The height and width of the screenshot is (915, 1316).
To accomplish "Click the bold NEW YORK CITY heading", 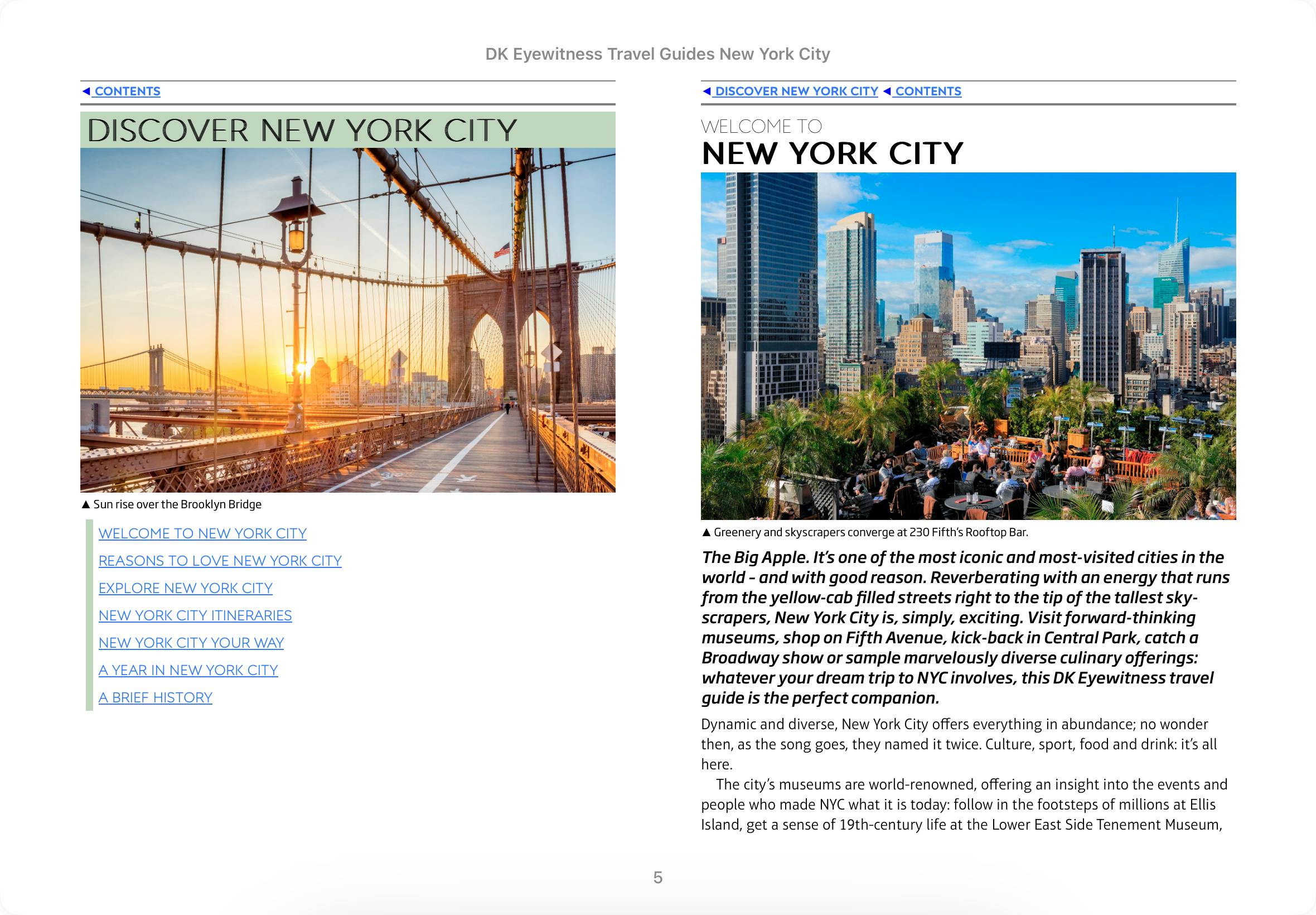I will click(x=833, y=153).
